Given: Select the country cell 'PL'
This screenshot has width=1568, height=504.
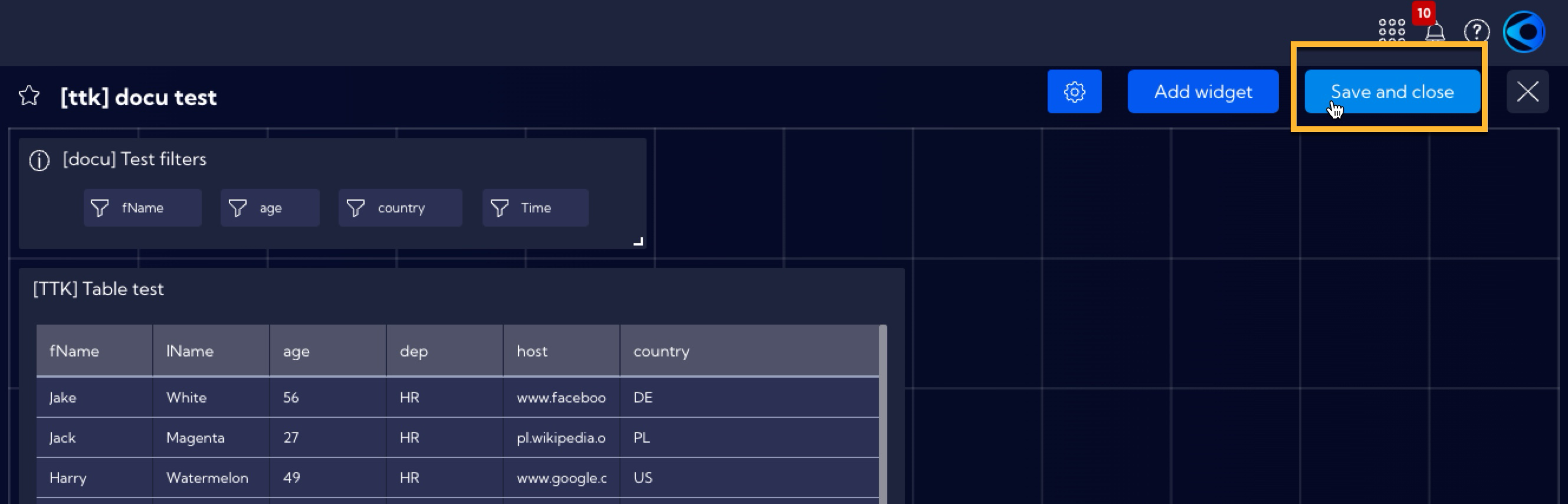Looking at the screenshot, I should coord(750,437).
